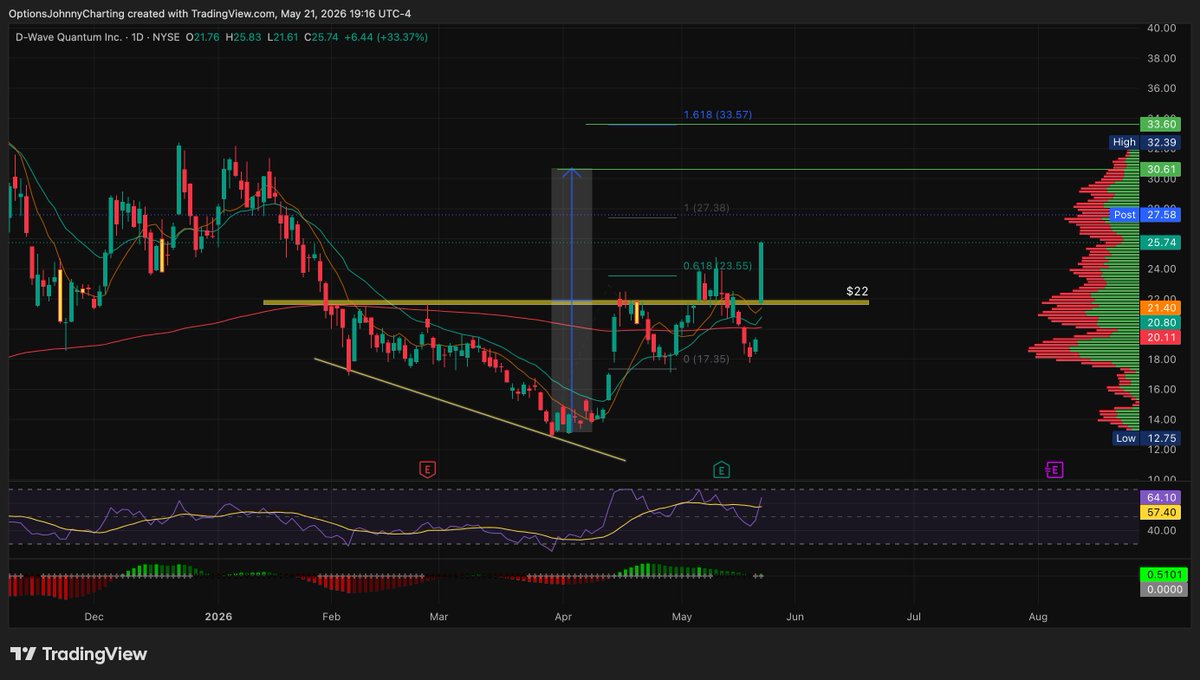Select the 0.618 (23.55) Fibonacci label

717,266
